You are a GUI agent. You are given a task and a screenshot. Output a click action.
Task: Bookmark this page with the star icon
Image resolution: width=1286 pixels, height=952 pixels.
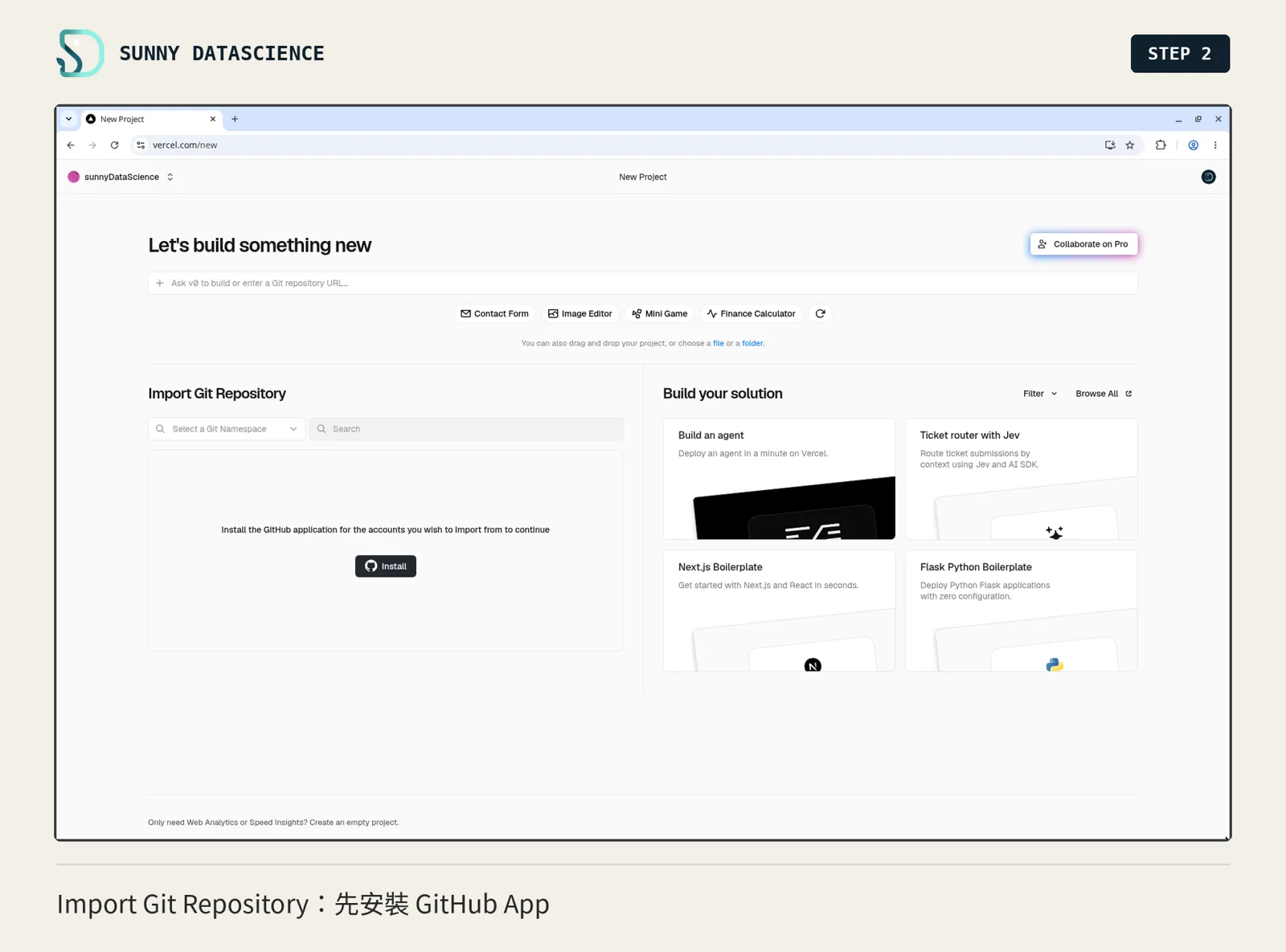point(1130,145)
